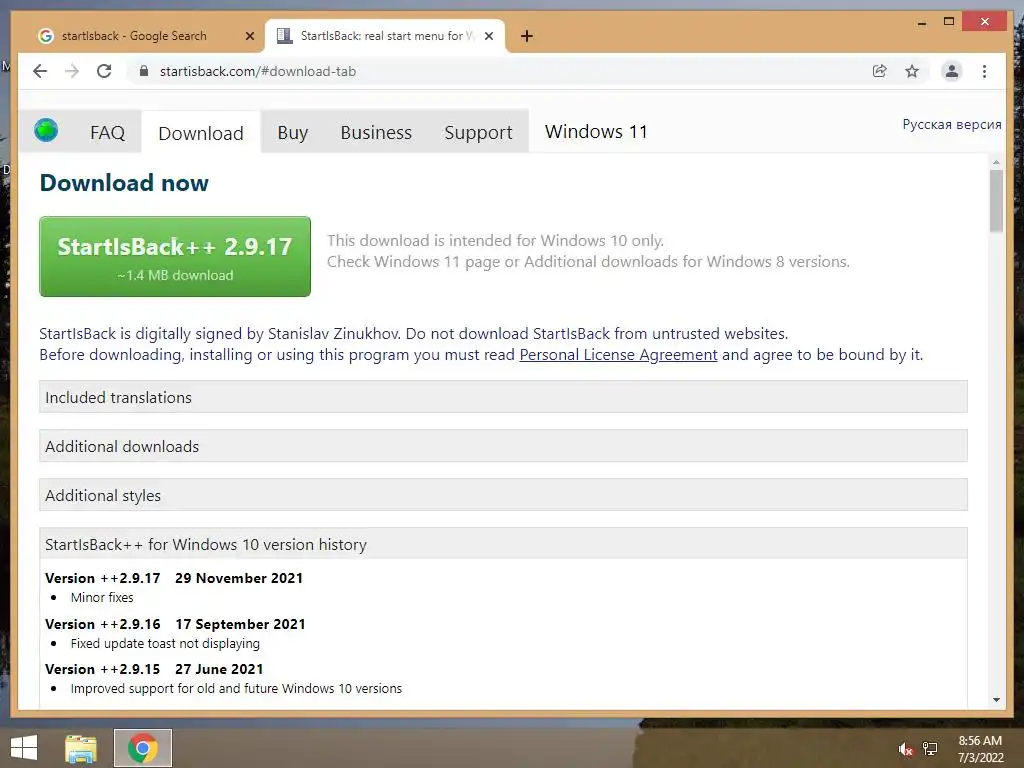This screenshot has height=768, width=1024.
Task: Click the padlock site info icon
Action: (144, 71)
